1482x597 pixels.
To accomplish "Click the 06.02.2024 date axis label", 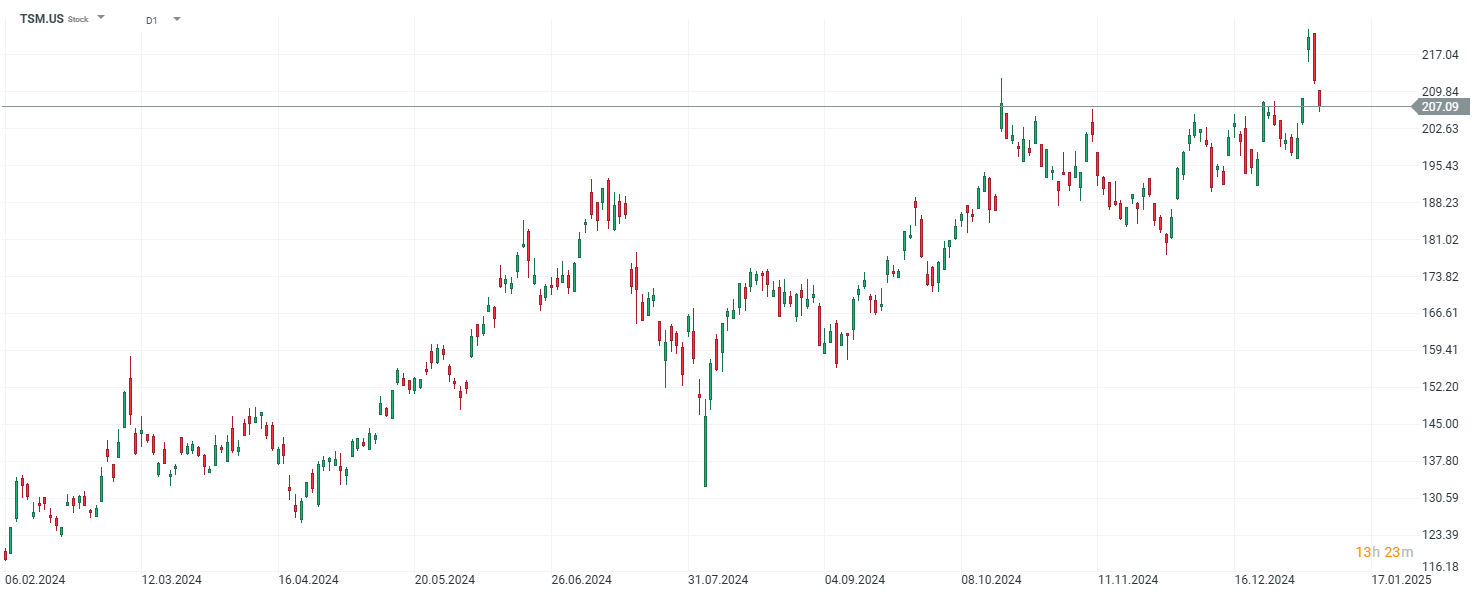I will 34,580.
